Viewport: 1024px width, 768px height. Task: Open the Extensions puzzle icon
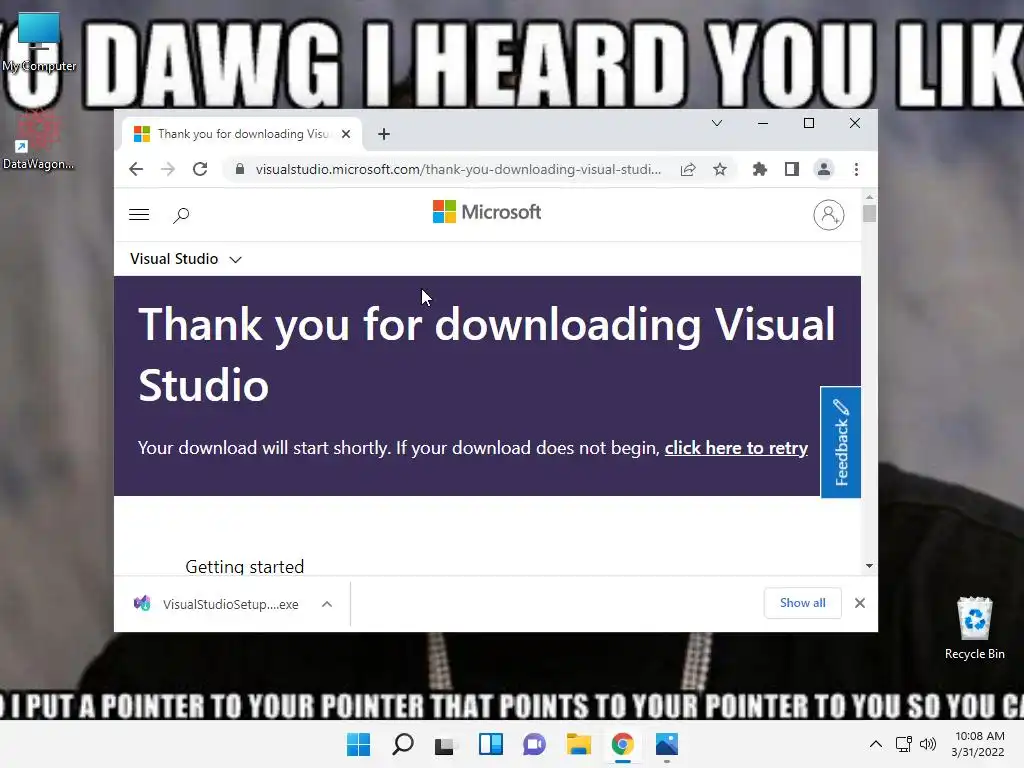(x=760, y=170)
